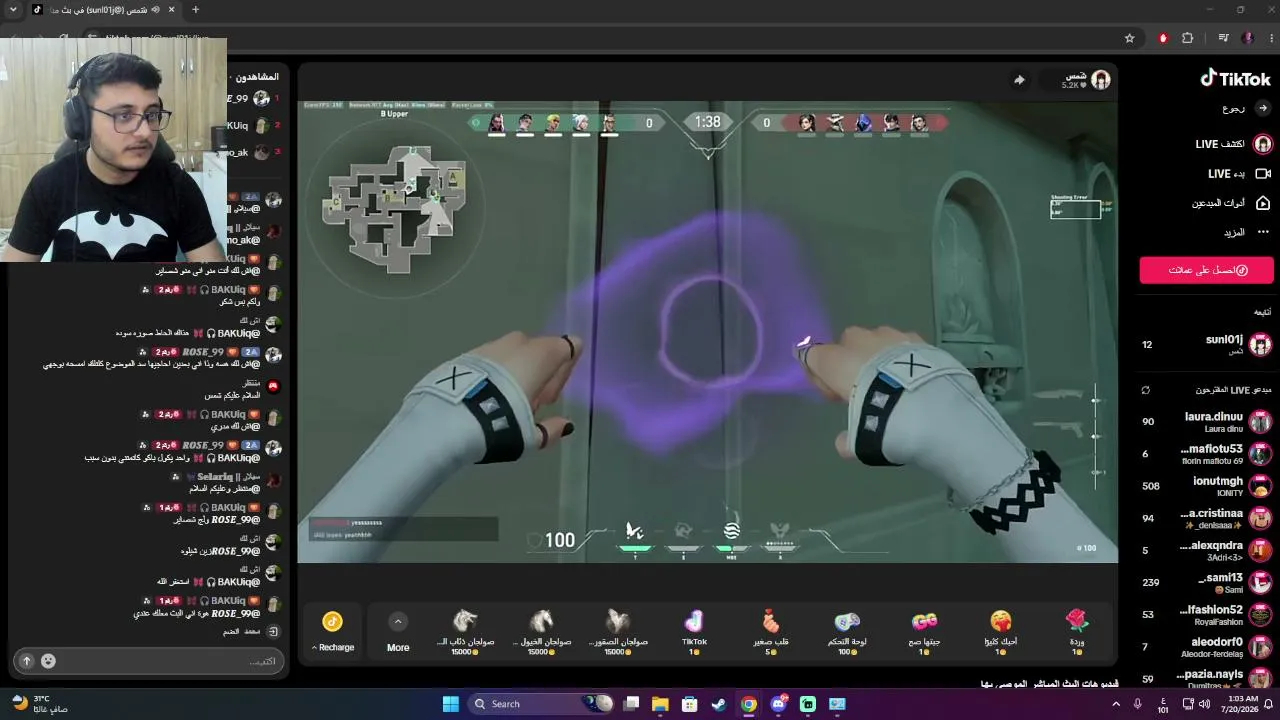Open the emoji picker in chat
The height and width of the screenshot is (720, 1280).
[48, 661]
